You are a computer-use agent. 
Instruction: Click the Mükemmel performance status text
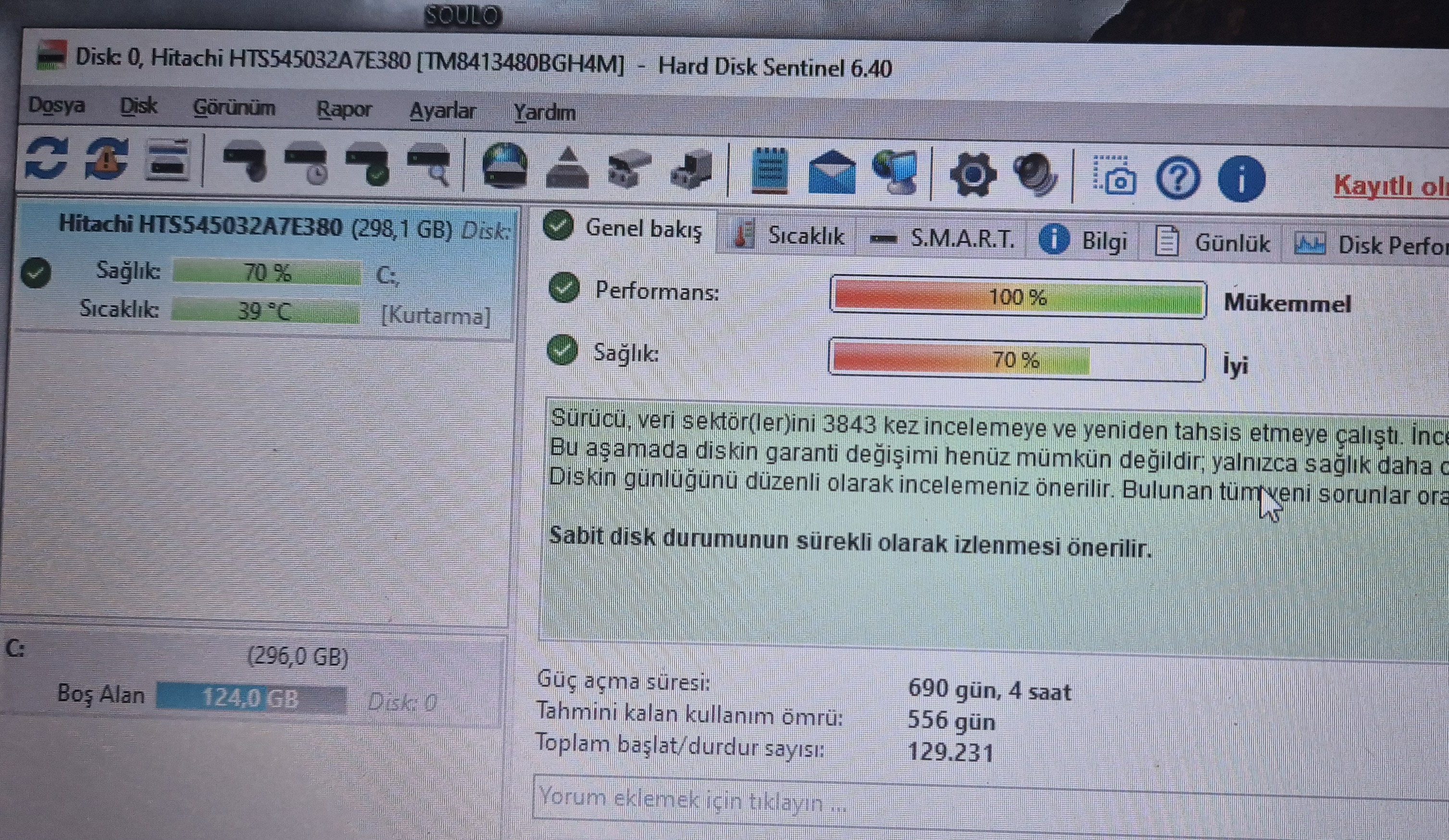tap(1287, 302)
